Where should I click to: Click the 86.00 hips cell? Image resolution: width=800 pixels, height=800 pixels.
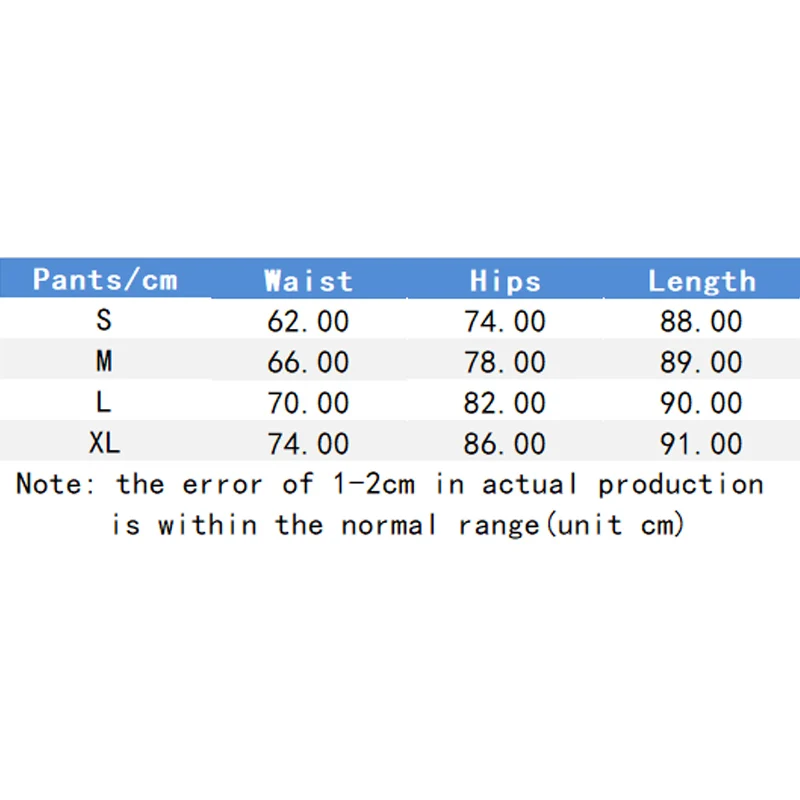click(505, 443)
